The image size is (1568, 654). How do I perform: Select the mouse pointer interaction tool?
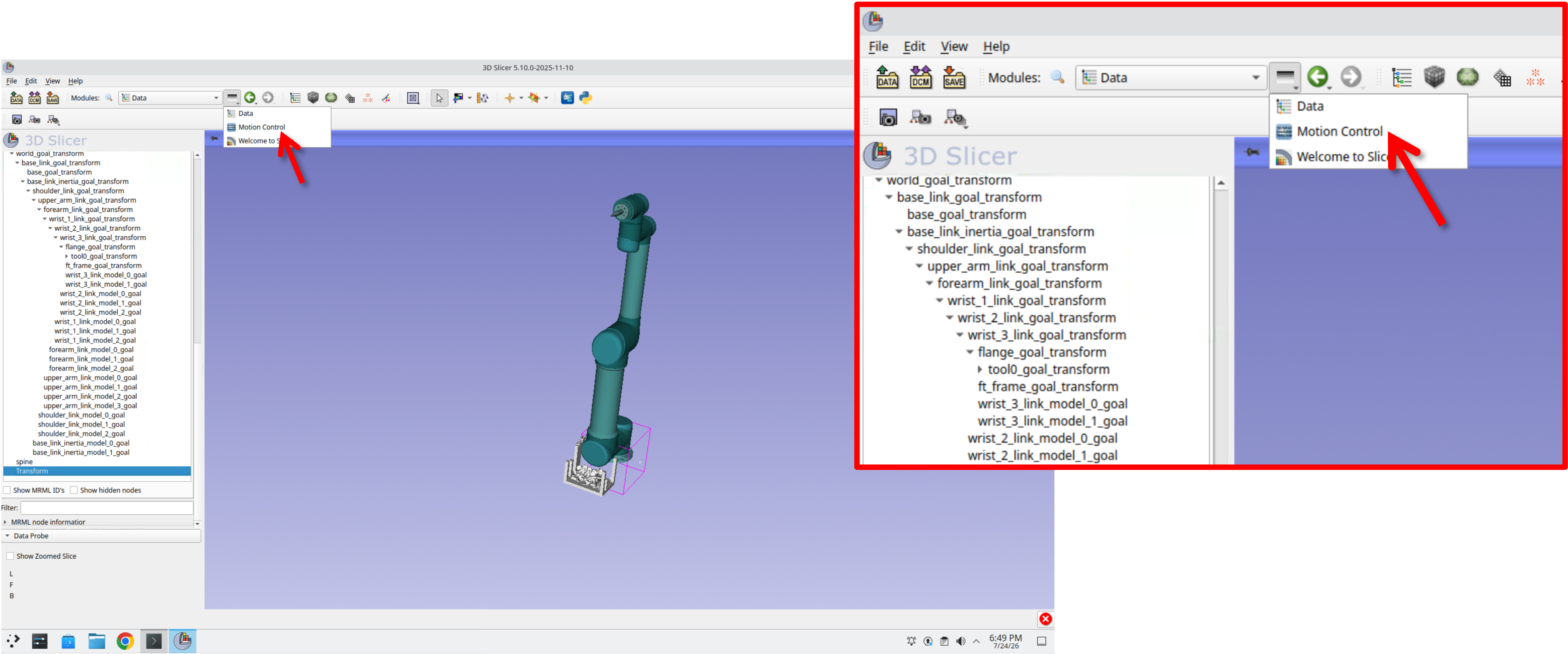click(x=439, y=97)
